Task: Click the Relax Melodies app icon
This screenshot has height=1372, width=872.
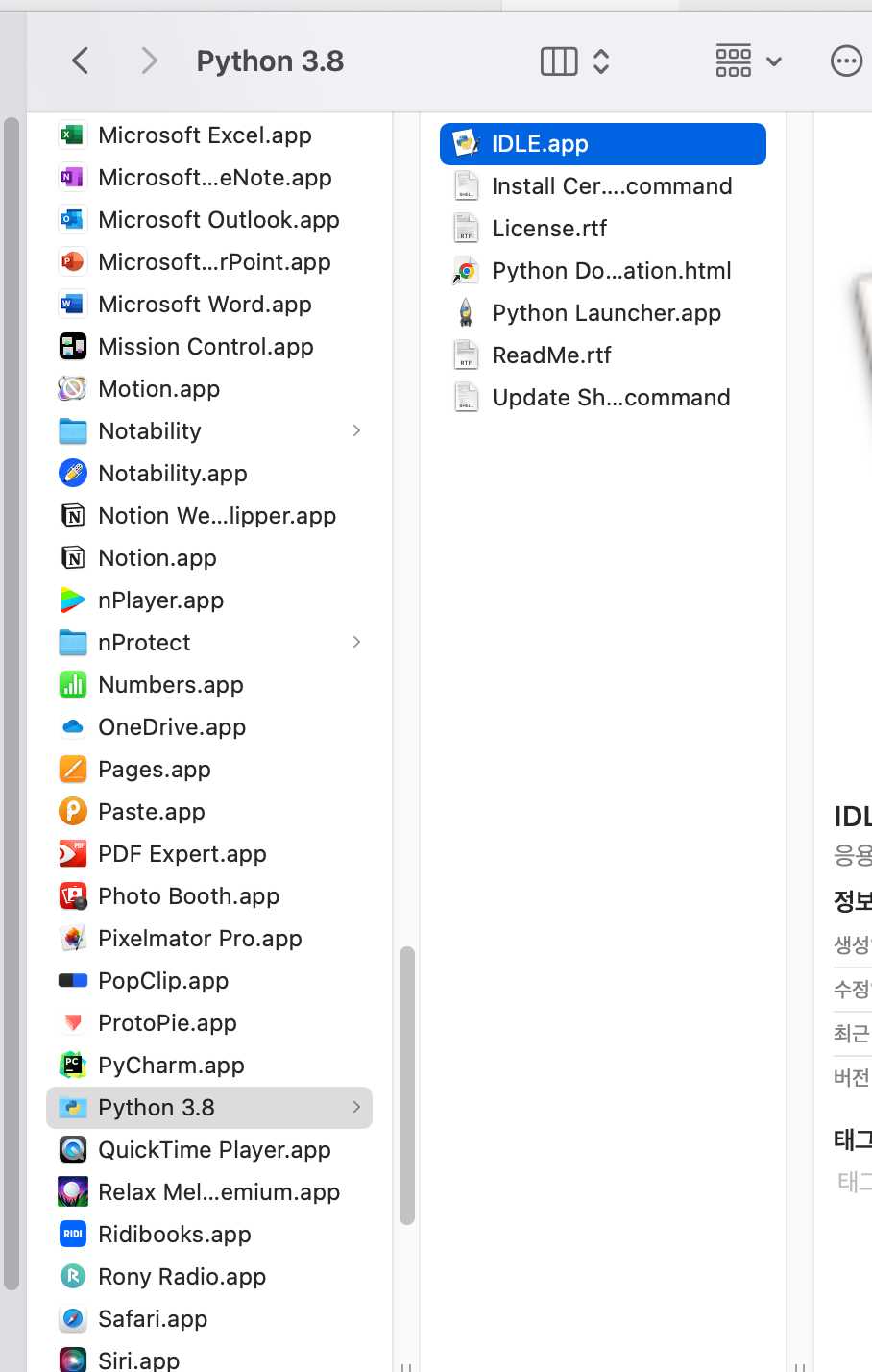Action: tap(73, 1192)
